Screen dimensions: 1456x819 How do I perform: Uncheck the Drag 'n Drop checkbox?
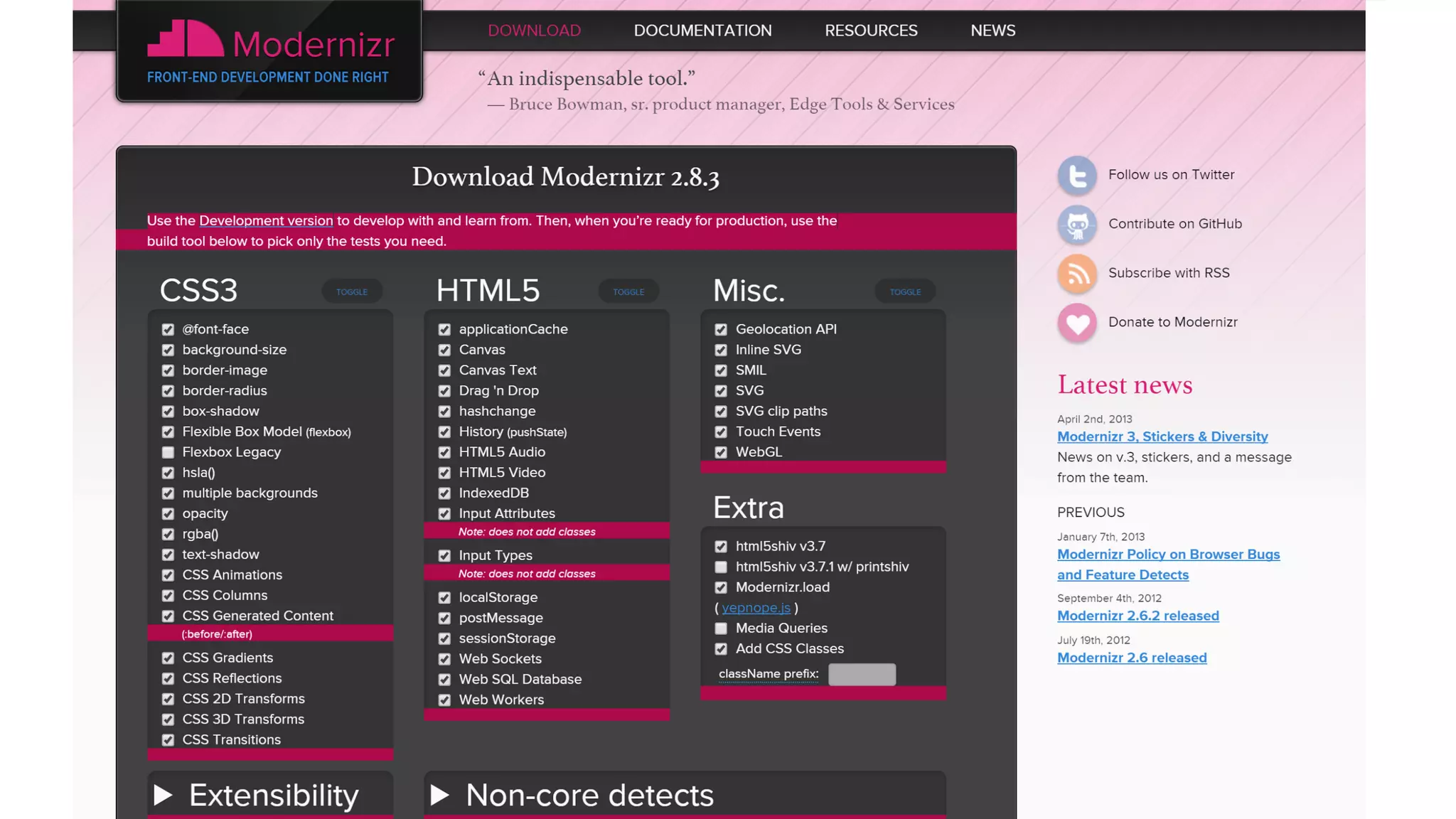point(444,391)
